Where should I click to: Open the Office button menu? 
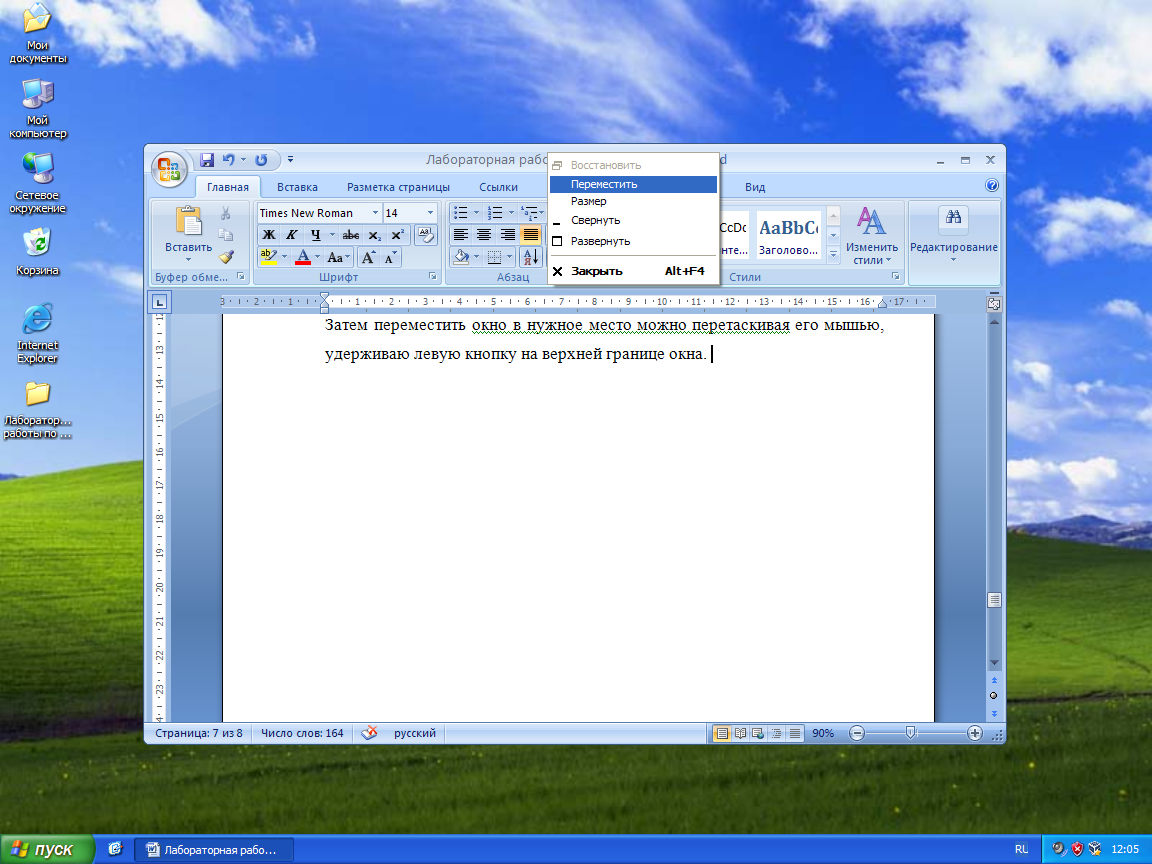tap(169, 170)
